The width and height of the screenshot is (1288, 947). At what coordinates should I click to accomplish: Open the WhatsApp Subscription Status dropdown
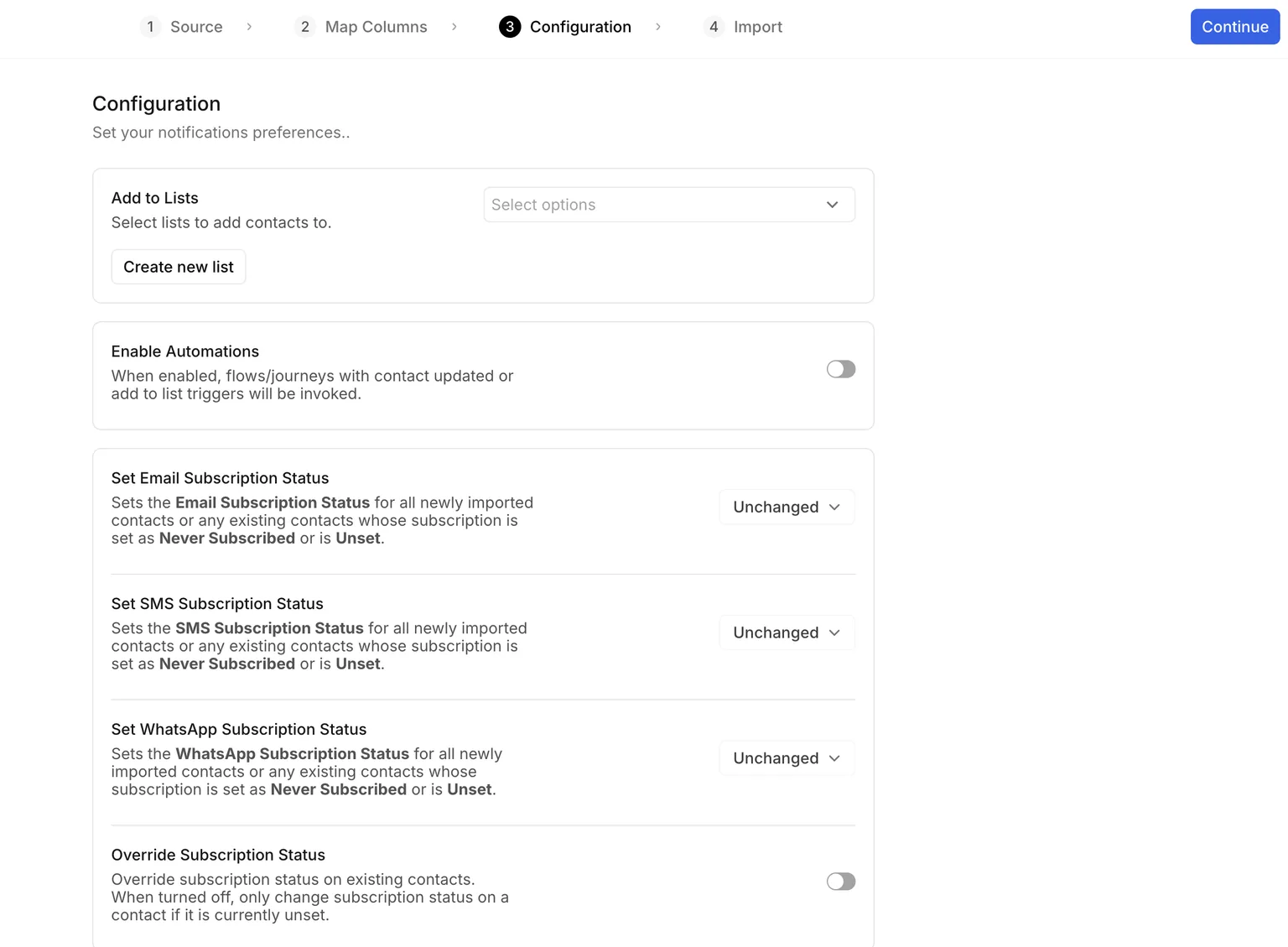click(x=787, y=758)
